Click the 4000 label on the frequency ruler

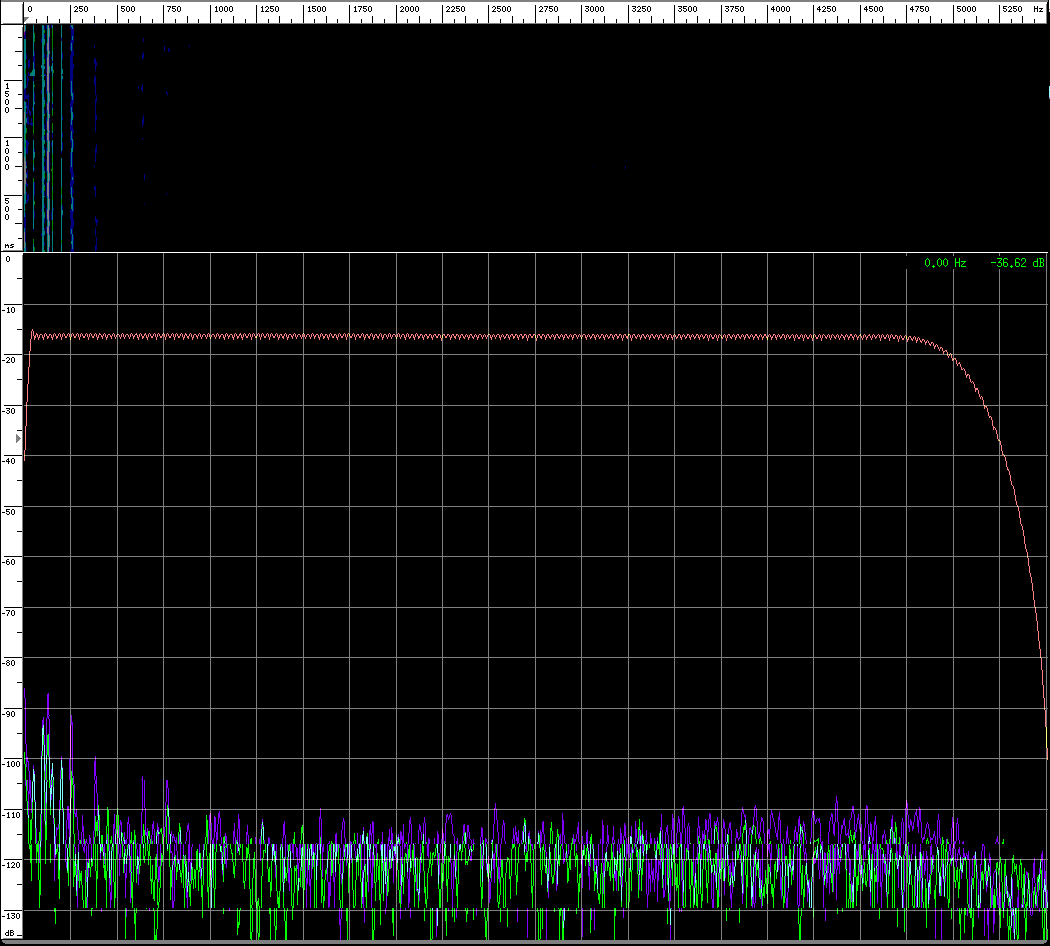tap(780, 9)
